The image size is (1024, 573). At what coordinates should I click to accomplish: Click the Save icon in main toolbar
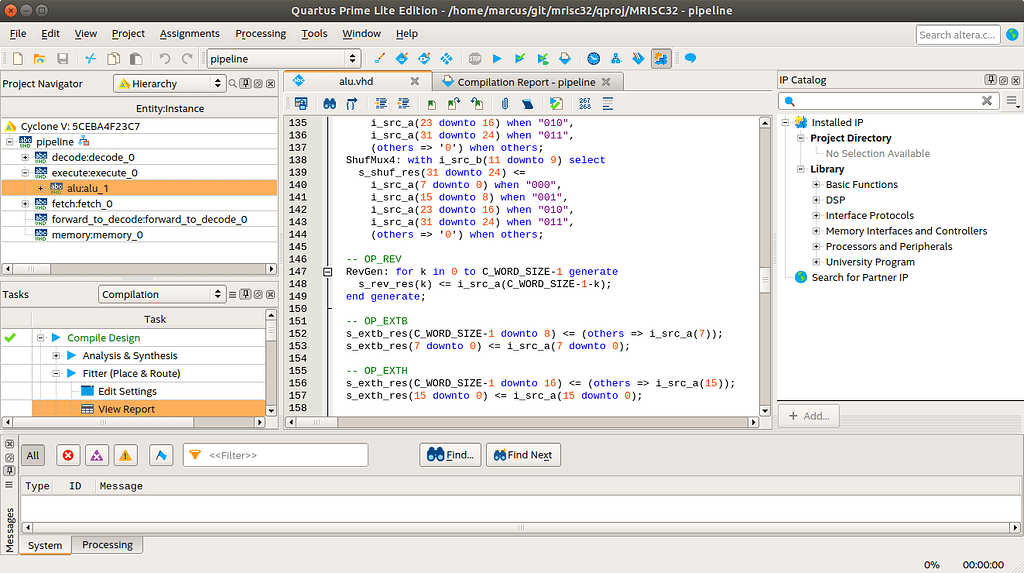[62, 59]
